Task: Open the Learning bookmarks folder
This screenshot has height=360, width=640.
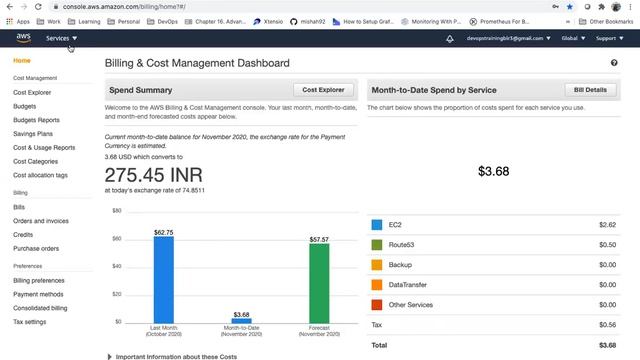Action: (x=84, y=22)
